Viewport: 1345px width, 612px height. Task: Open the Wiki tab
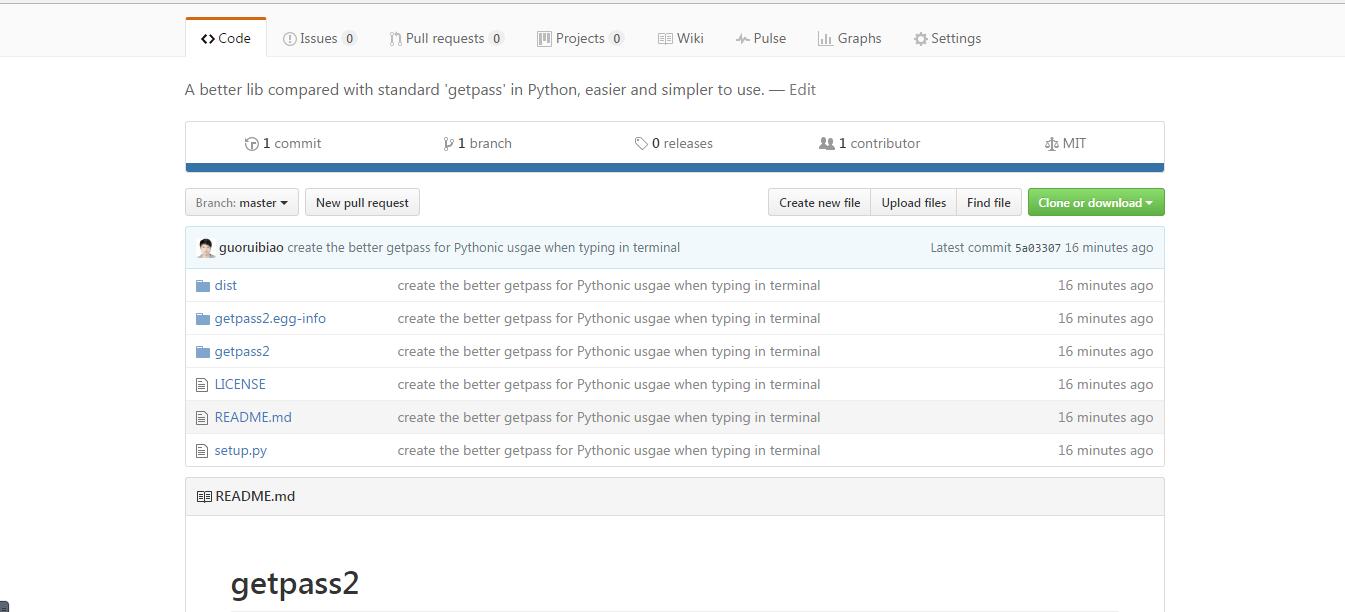680,38
